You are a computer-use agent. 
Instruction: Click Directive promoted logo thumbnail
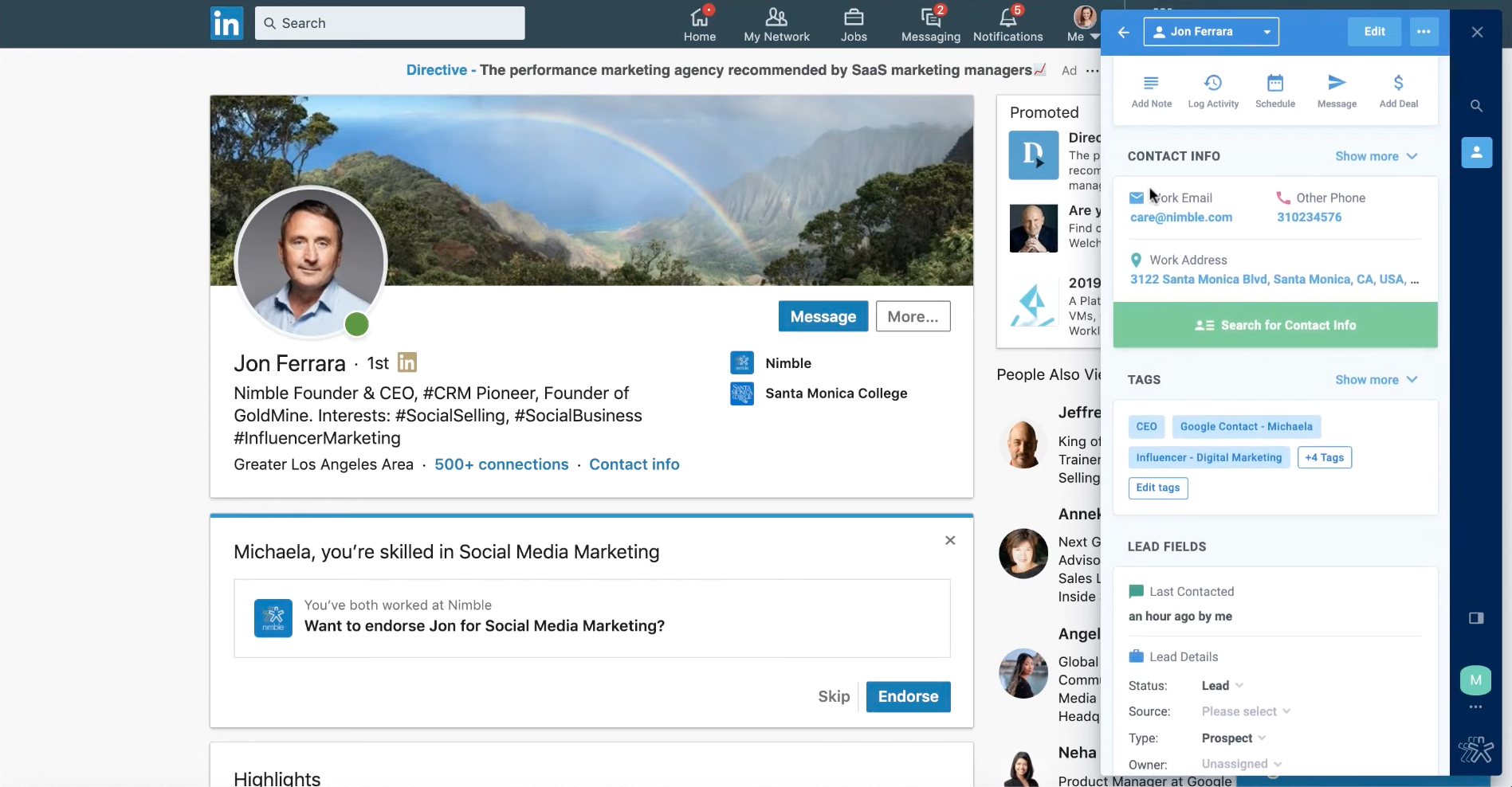tap(1033, 155)
